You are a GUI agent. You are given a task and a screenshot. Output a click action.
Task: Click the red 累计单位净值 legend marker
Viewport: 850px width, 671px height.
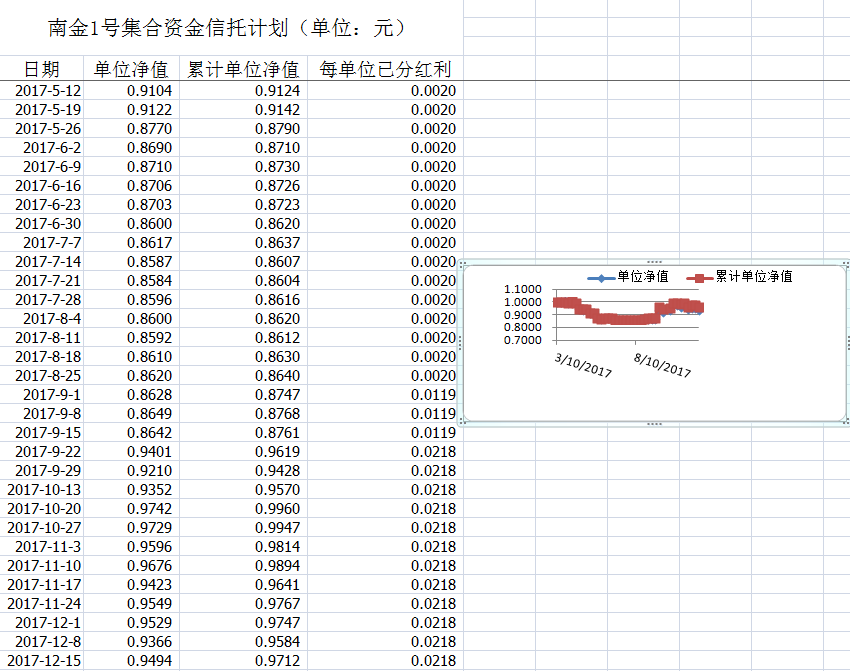click(700, 277)
